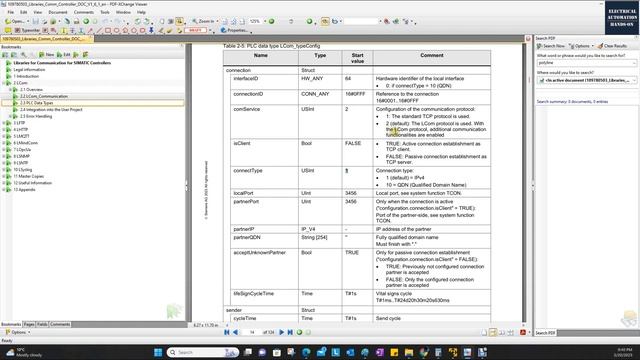Screen dimensions: 640x360
Task: Click the Open toolbar button
Action: pyautogui.click(x=16, y=21)
